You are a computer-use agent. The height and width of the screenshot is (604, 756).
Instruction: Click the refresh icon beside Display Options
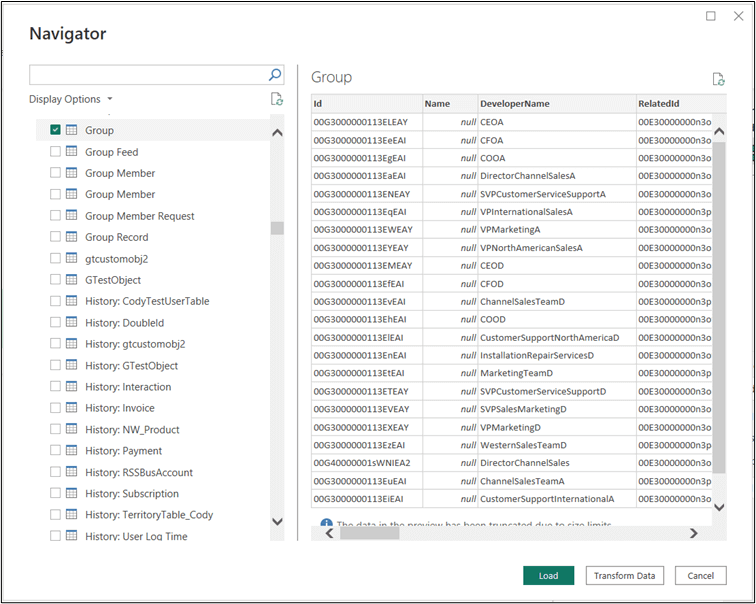277,99
